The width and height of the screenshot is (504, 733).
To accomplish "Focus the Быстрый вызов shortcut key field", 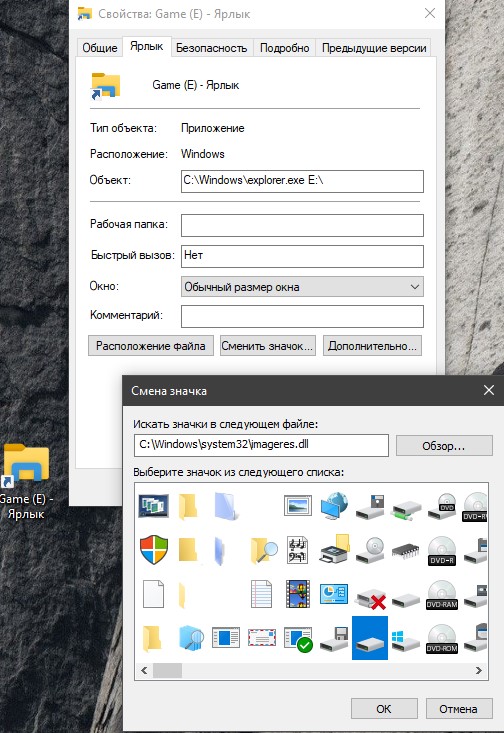I will (302, 256).
